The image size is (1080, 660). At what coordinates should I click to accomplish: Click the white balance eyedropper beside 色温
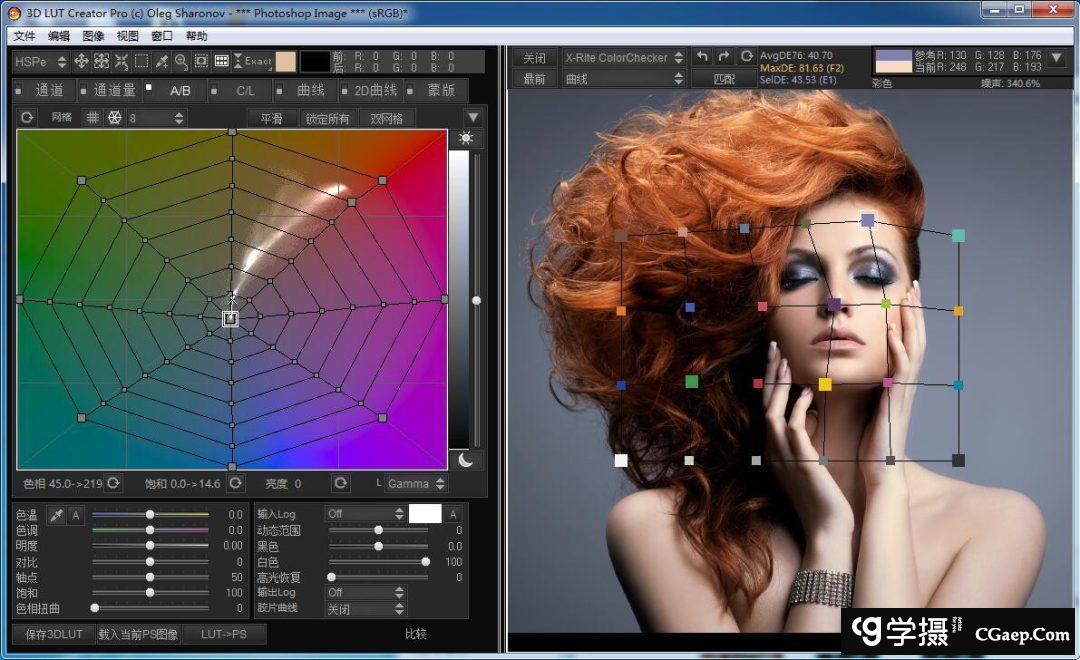(57, 514)
